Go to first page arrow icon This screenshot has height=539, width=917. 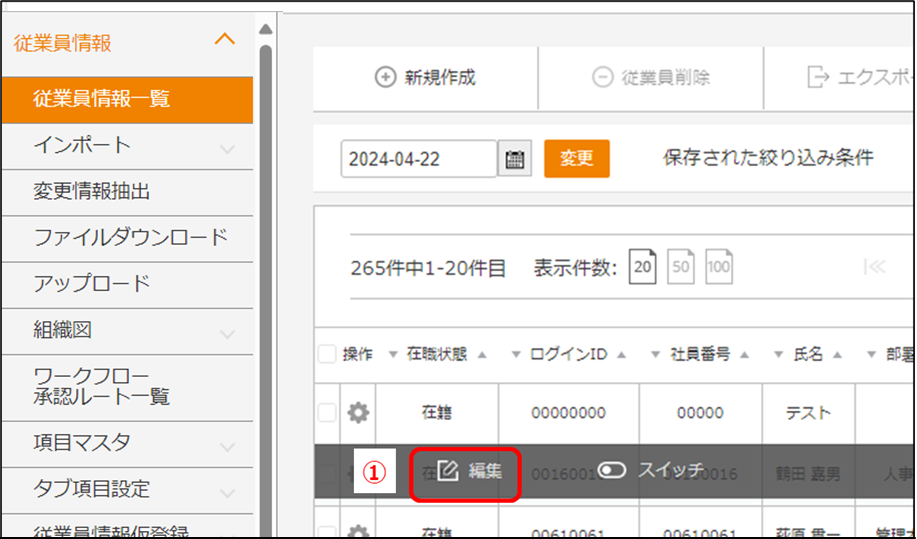pos(874,267)
